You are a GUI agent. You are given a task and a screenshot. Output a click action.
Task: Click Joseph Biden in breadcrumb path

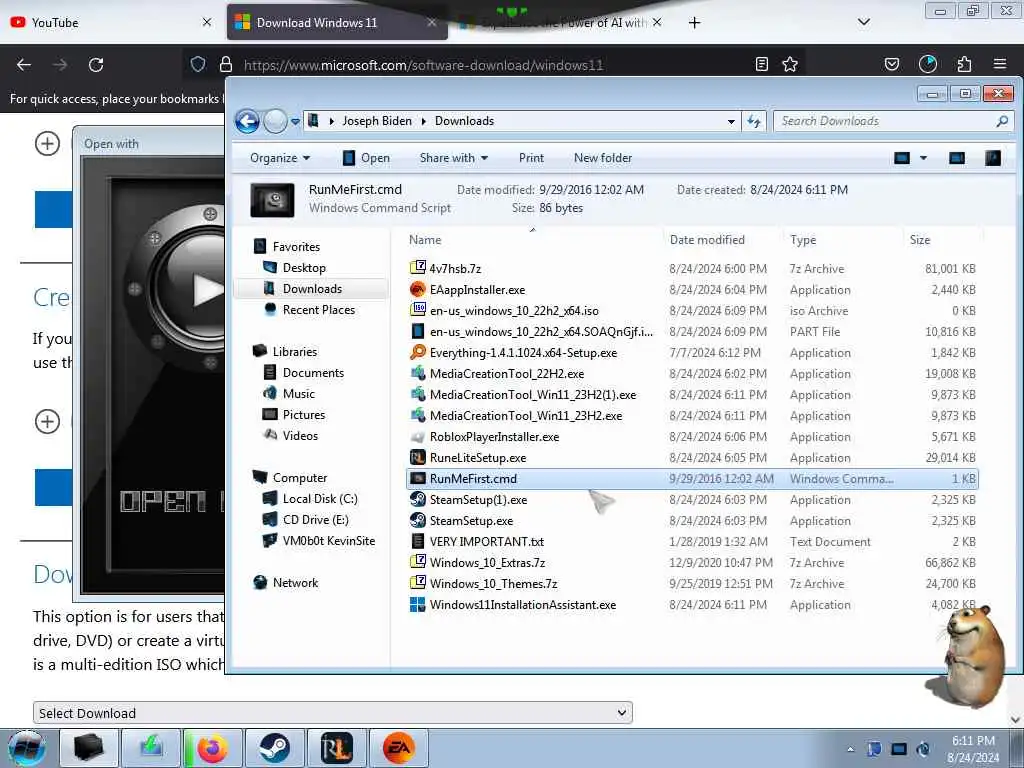point(377,121)
